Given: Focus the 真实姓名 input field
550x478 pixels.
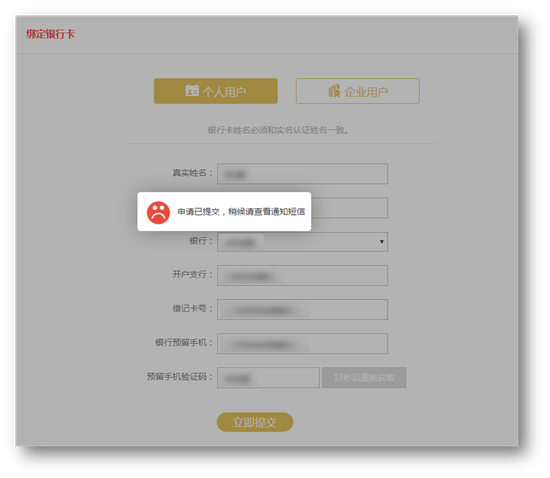Looking at the screenshot, I should [302, 173].
